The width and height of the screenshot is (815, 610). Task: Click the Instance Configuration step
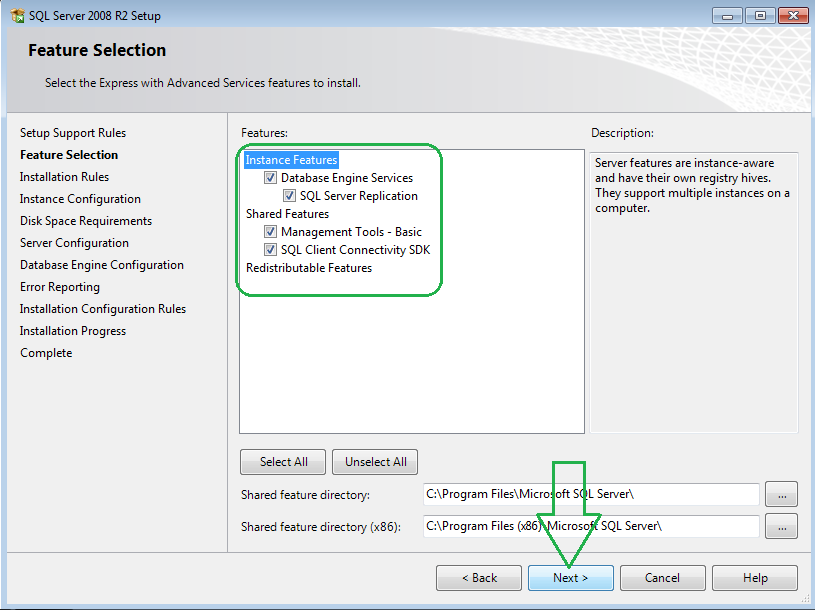[80, 199]
